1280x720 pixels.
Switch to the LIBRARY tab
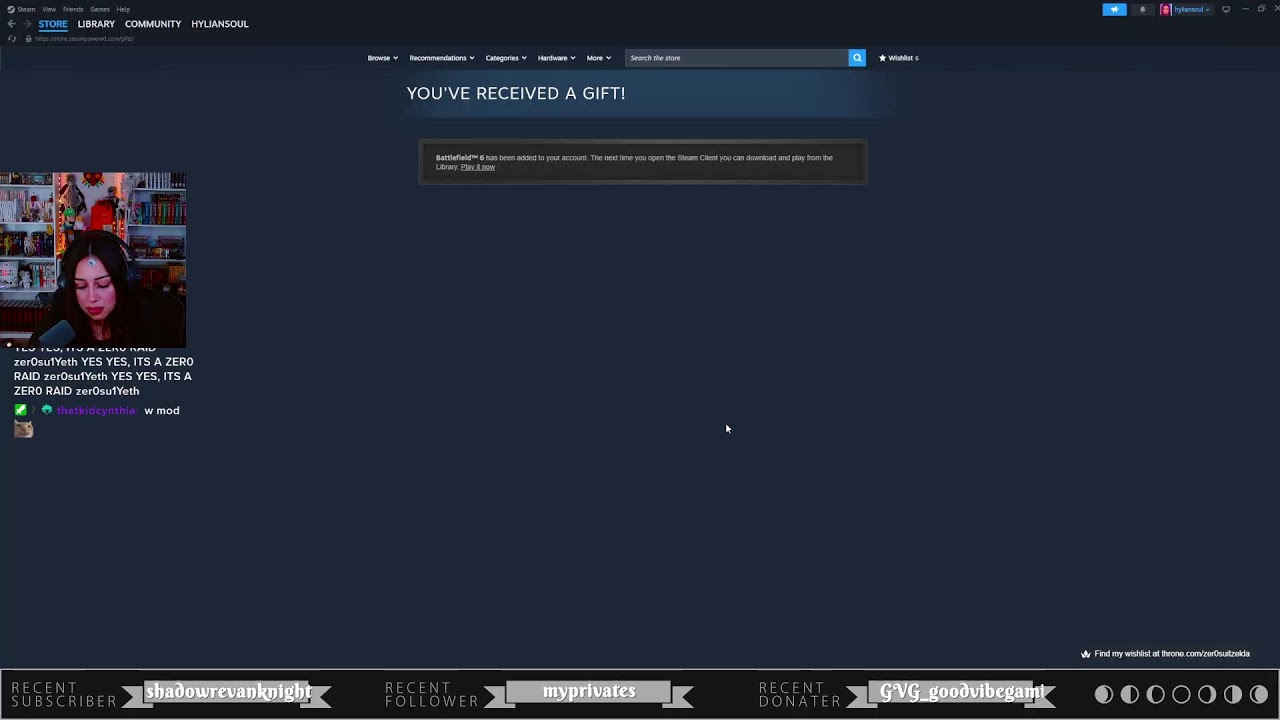pyautogui.click(x=96, y=24)
